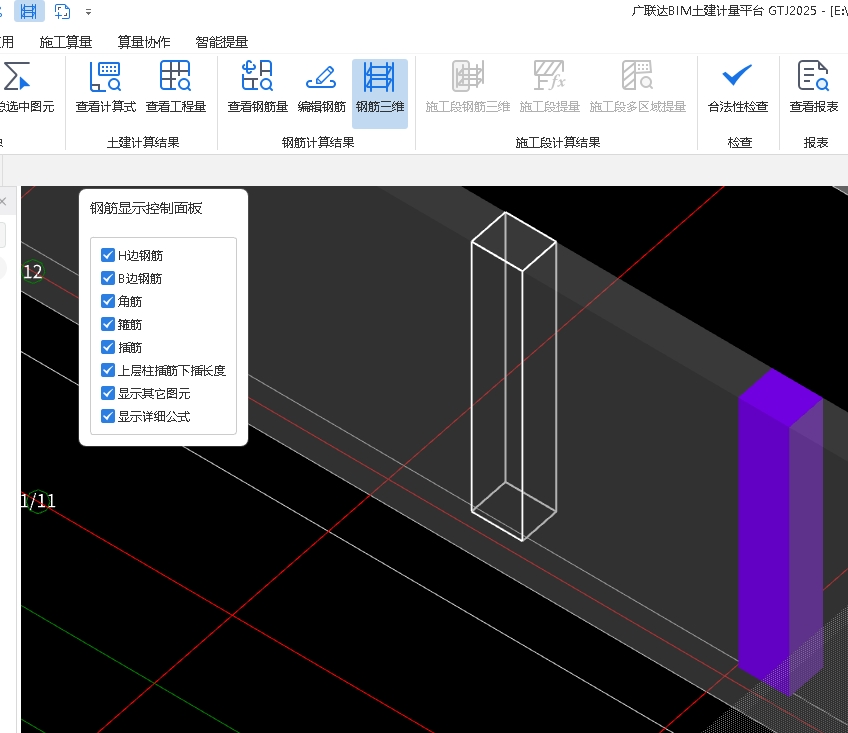Select 智能提量 ribbon tab

(x=221, y=42)
